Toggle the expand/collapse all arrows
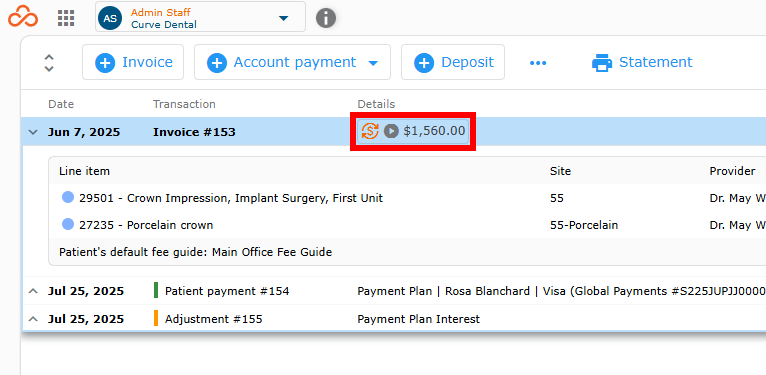The height and width of the screenshot is (375, 766). coord(49,62)
